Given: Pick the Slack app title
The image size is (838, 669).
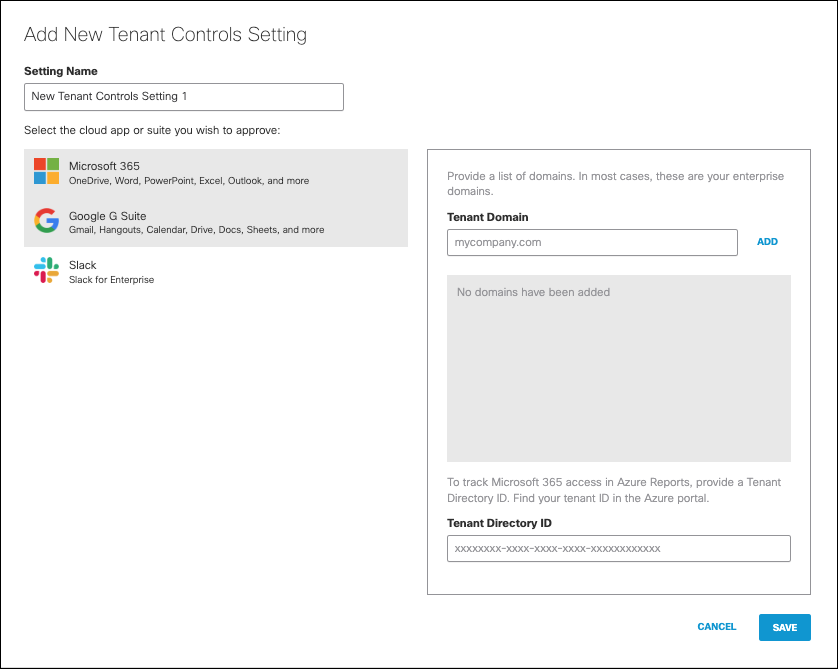Looking at the screenshot, I should coord(83,265).
